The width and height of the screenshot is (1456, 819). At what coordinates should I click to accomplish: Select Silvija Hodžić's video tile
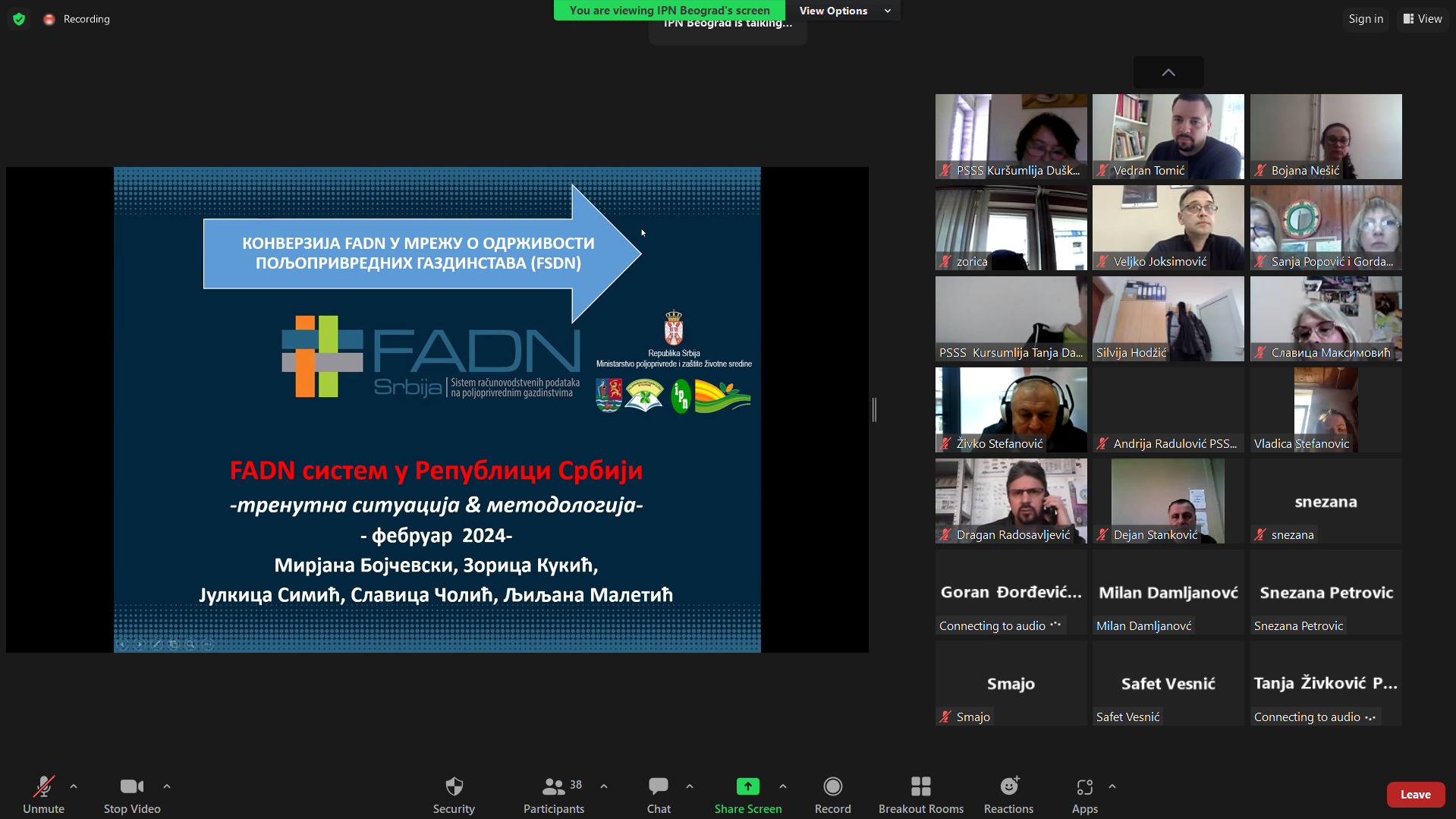pyautogui.click(x=1168, y=319)
